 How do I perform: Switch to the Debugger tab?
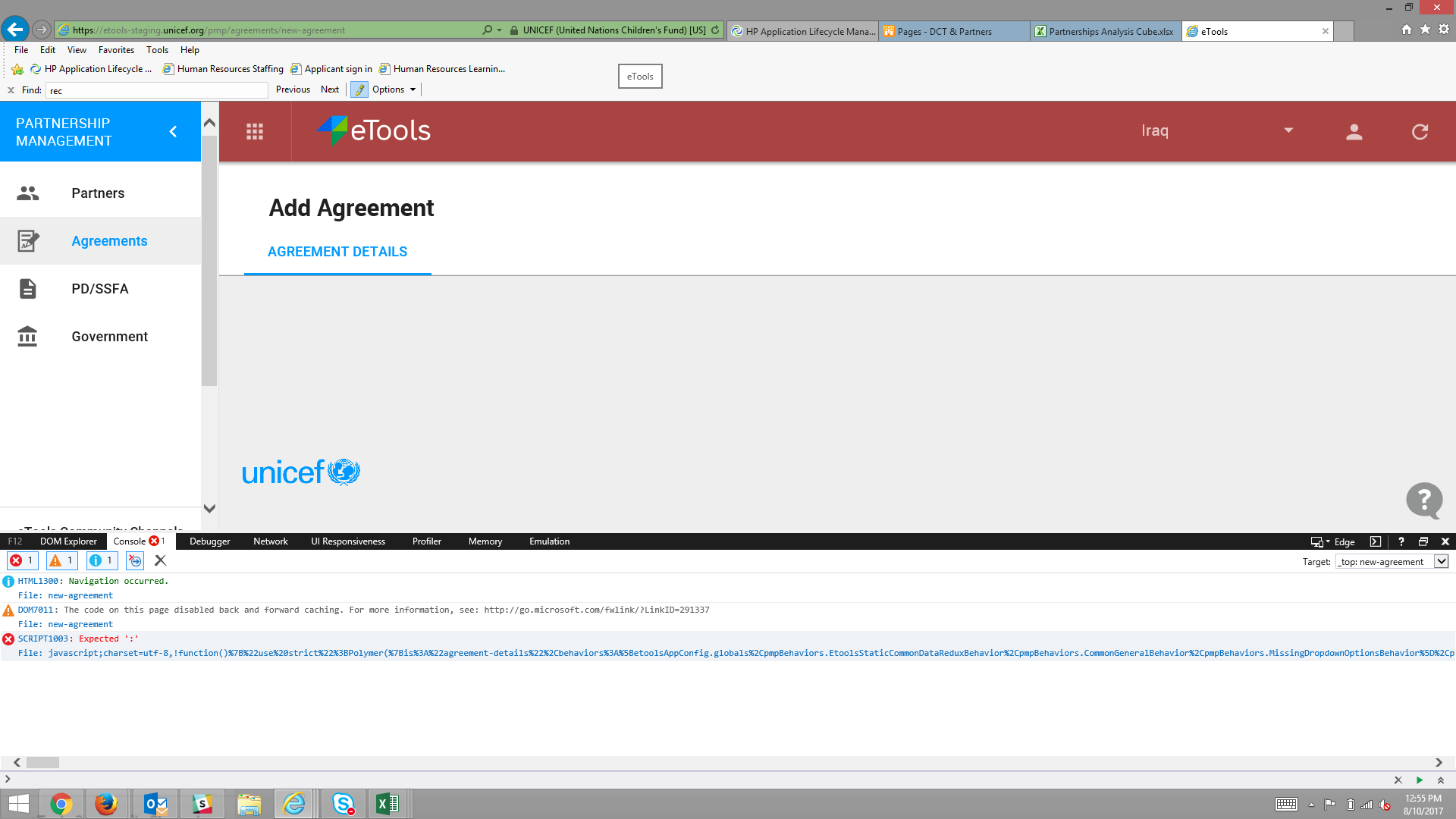pyautogui.click(x=209, y=541)
